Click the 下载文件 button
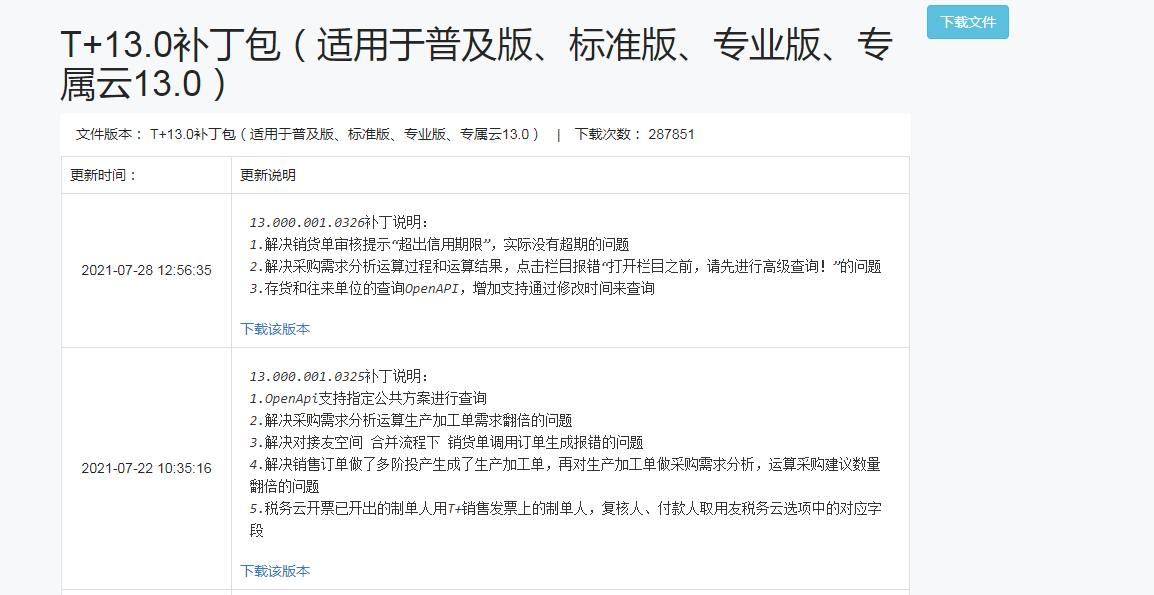Image resolution: width=1154 pixels, height=595 pixels. pyautogui.click(x=967, y=22)
